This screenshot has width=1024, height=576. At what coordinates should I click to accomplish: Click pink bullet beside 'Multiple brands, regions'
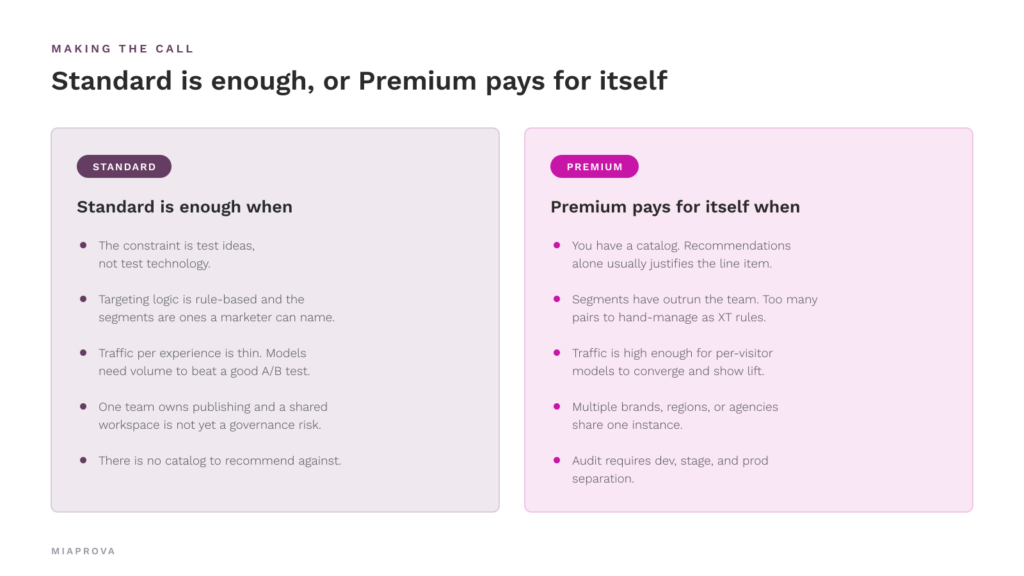pyautogui.click(x=556, y=406)
